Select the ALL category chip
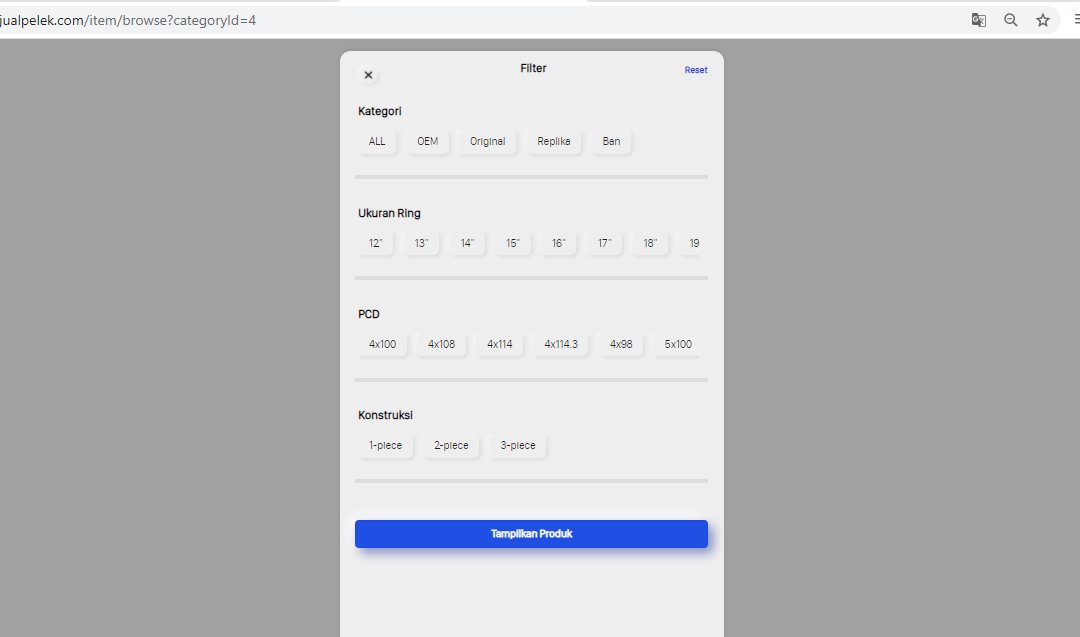The image size is (1080, 637). (x=377, y=142)
